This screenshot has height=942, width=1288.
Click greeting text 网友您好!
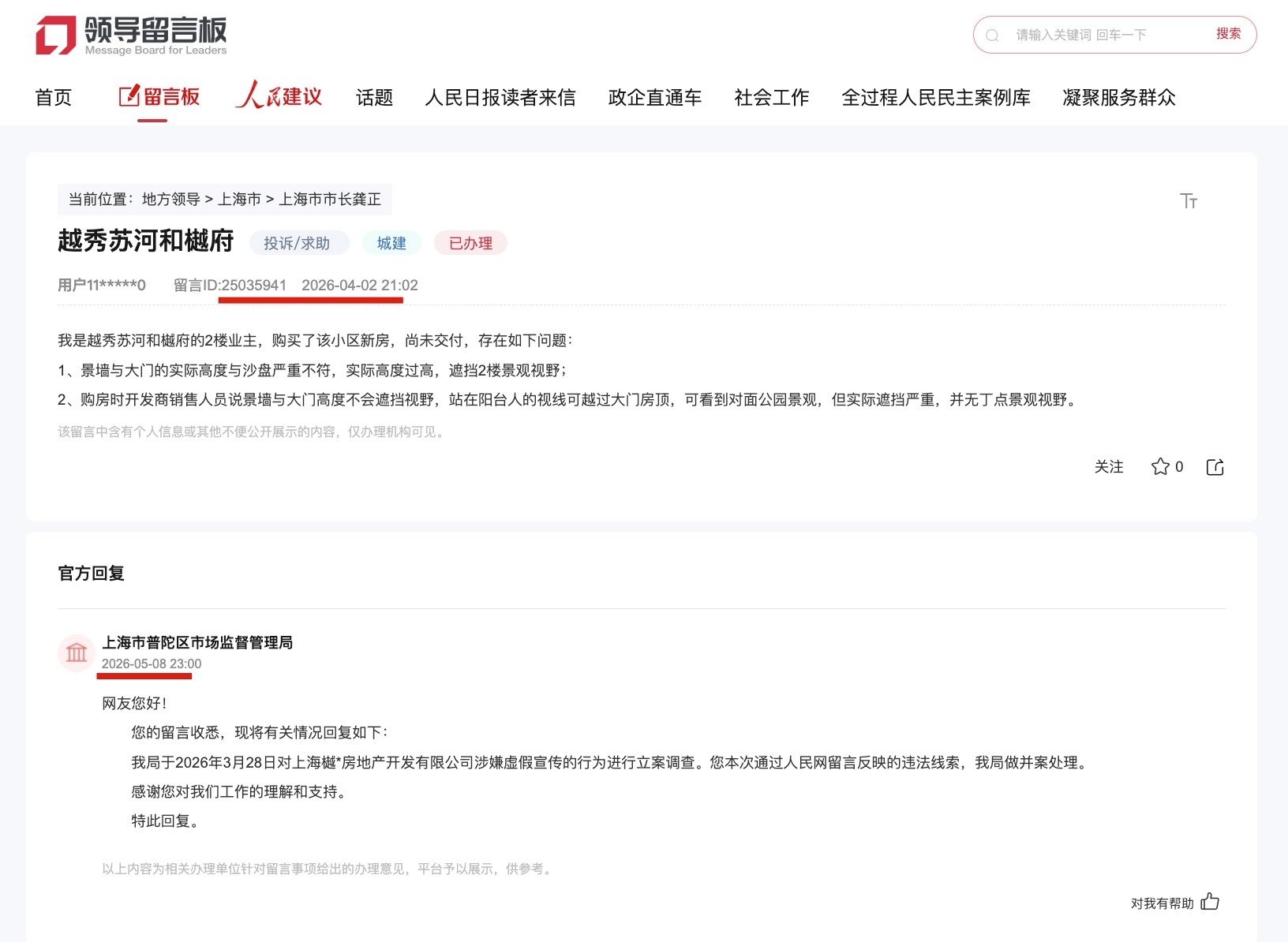click(134, 703)
